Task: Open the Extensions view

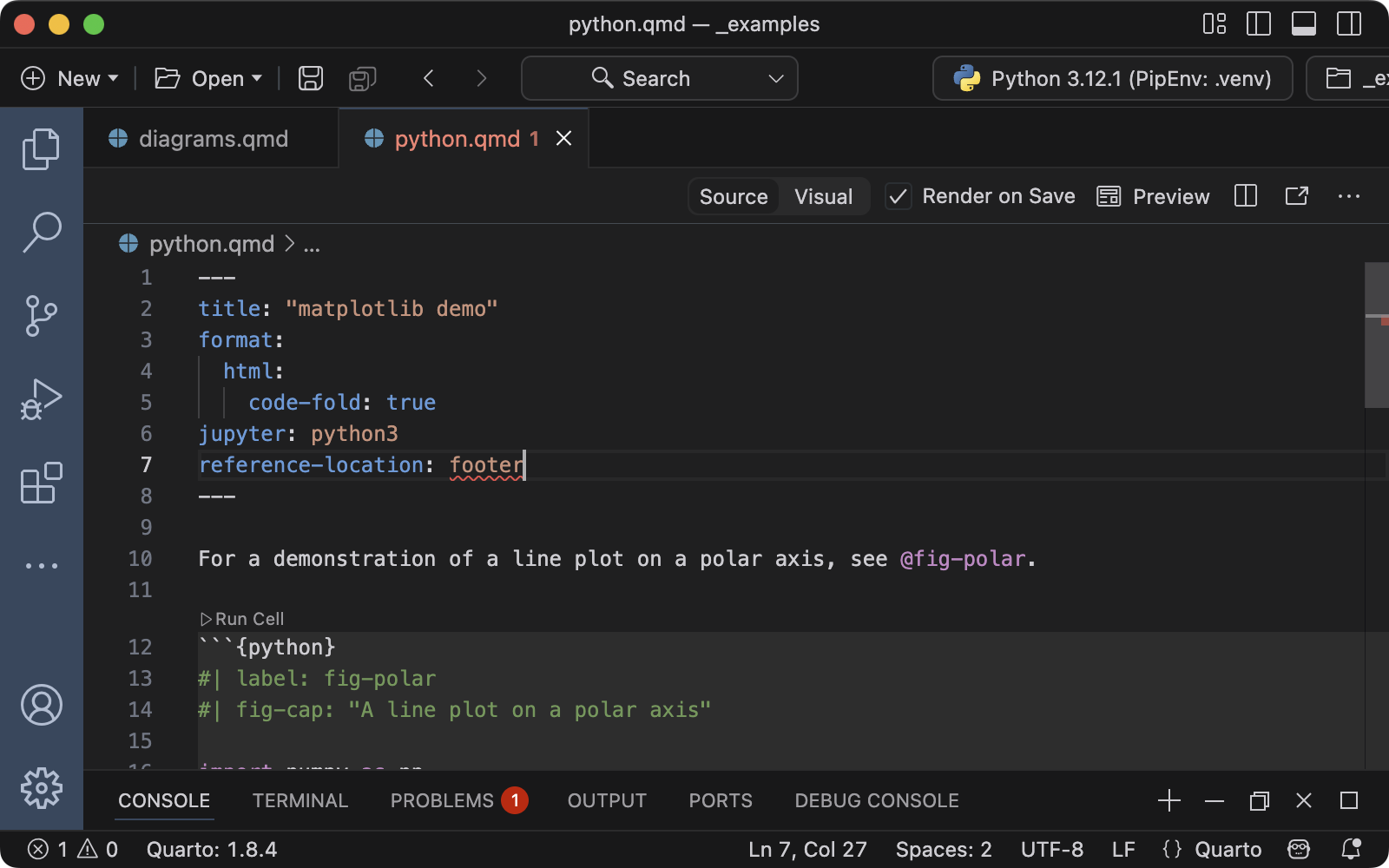Action: point(41,483)
